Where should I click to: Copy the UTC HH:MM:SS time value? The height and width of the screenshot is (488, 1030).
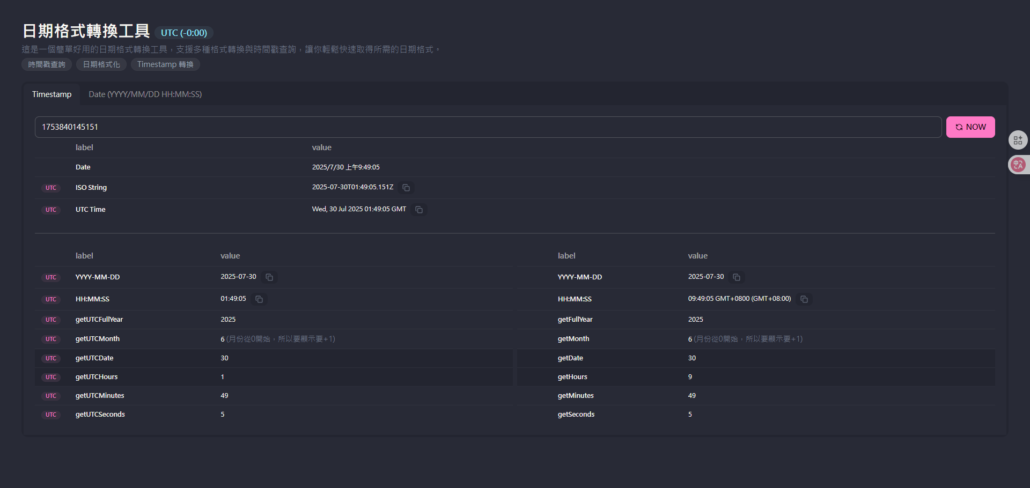point(259,299)
